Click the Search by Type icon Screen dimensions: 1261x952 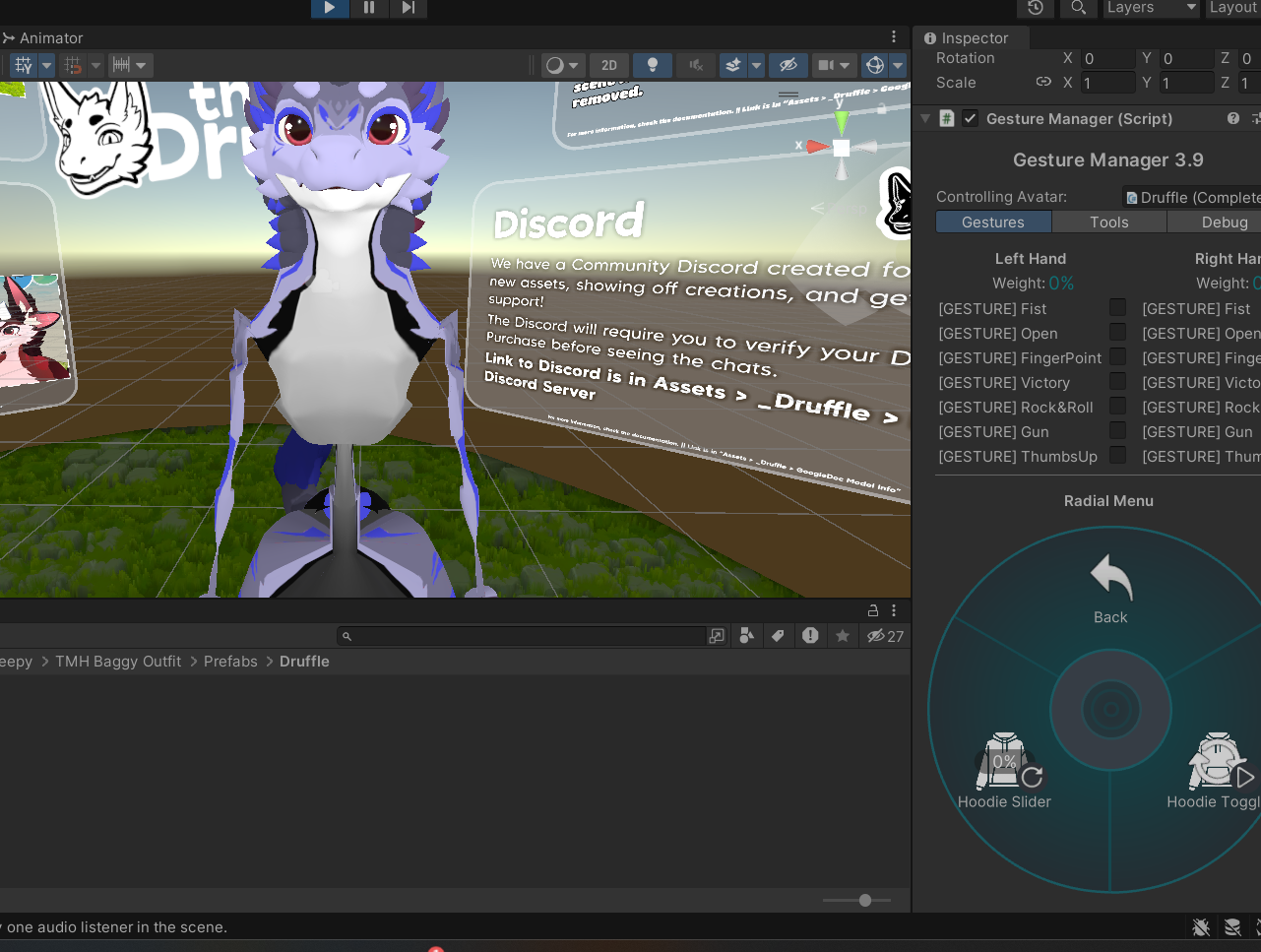tap(746, 636)
